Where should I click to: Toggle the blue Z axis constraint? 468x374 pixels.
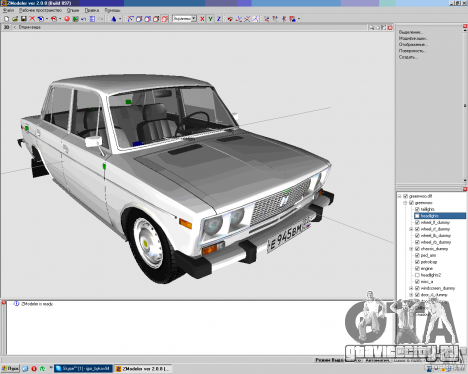[219, 19]
